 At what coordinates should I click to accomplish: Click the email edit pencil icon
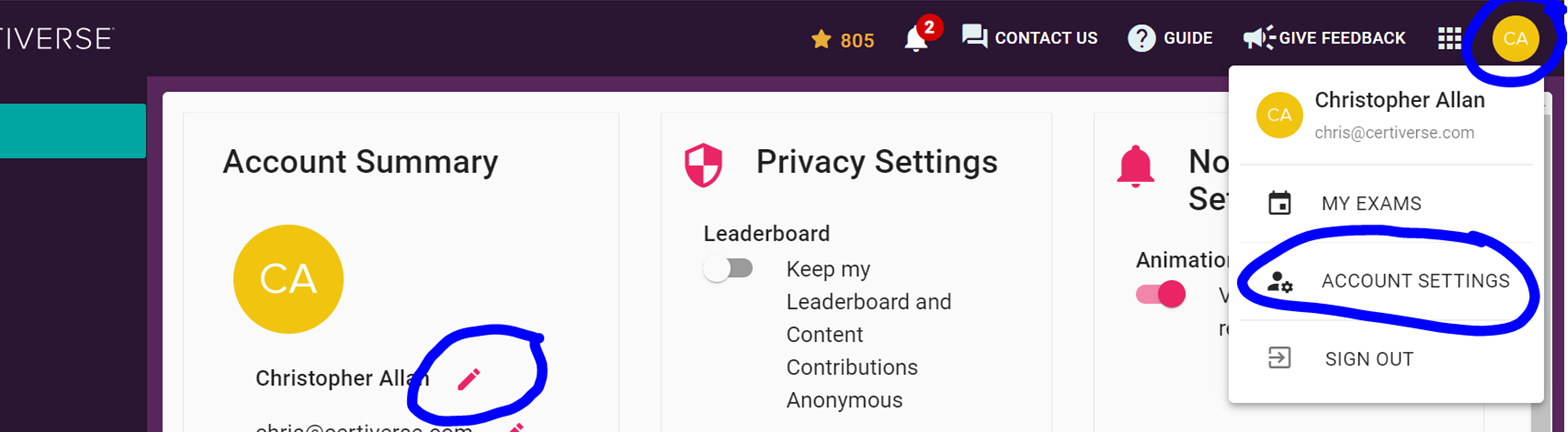point(516,428)
